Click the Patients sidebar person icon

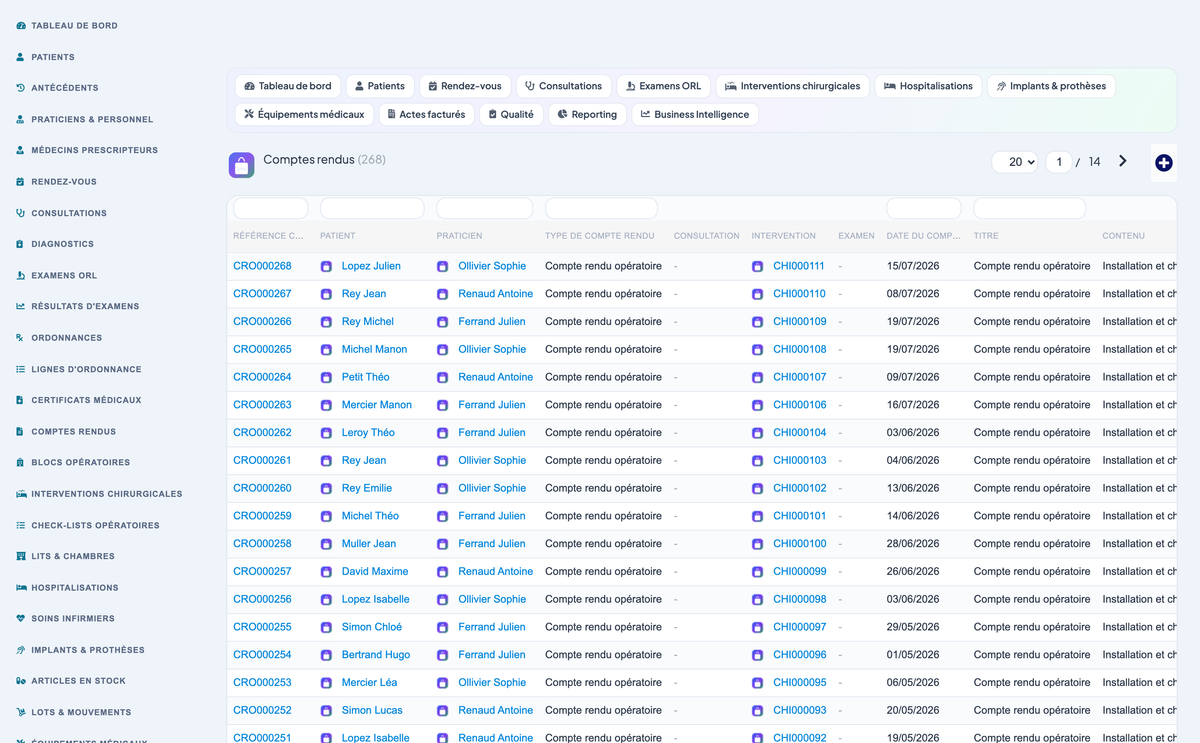(x=21, y=57)
